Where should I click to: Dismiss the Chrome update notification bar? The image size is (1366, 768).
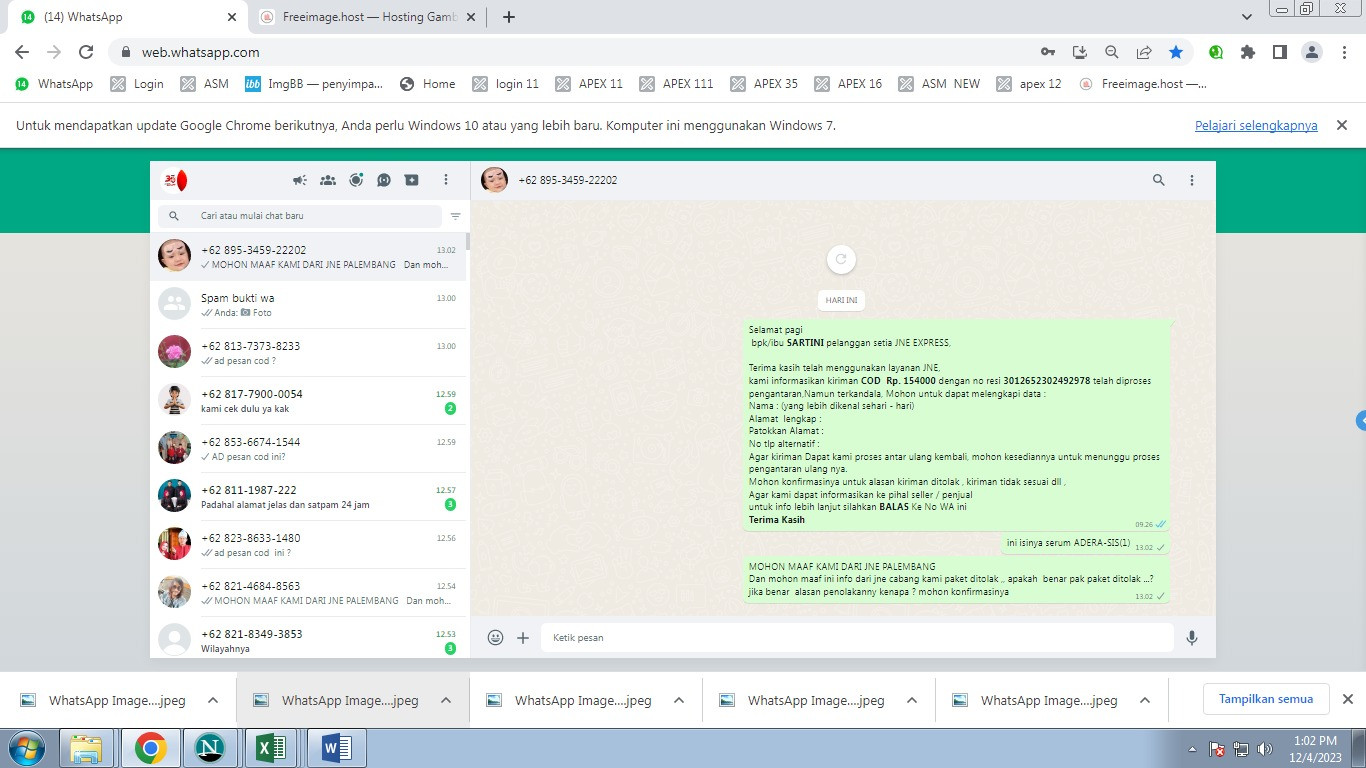1342,125
